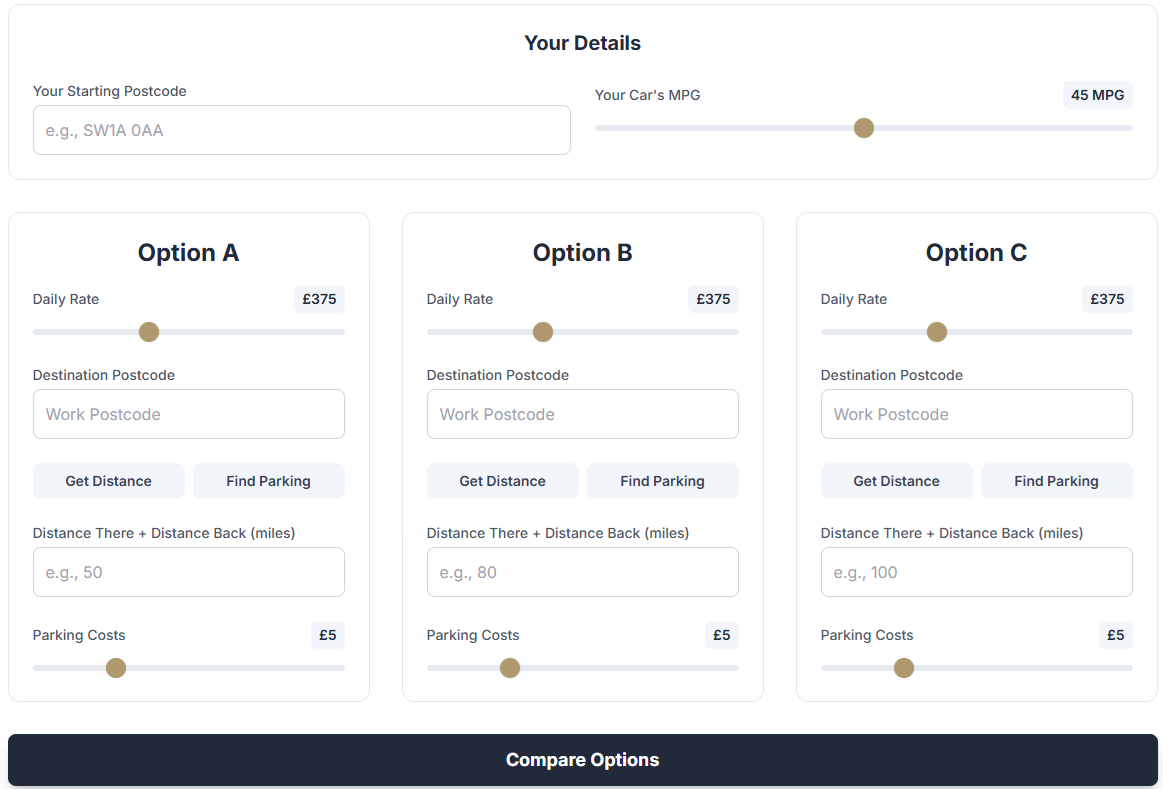The width and height of the screenshot is (1163, 789).
Task: Click the Car's MPG slider handle
Action: (x=864, y=128)
